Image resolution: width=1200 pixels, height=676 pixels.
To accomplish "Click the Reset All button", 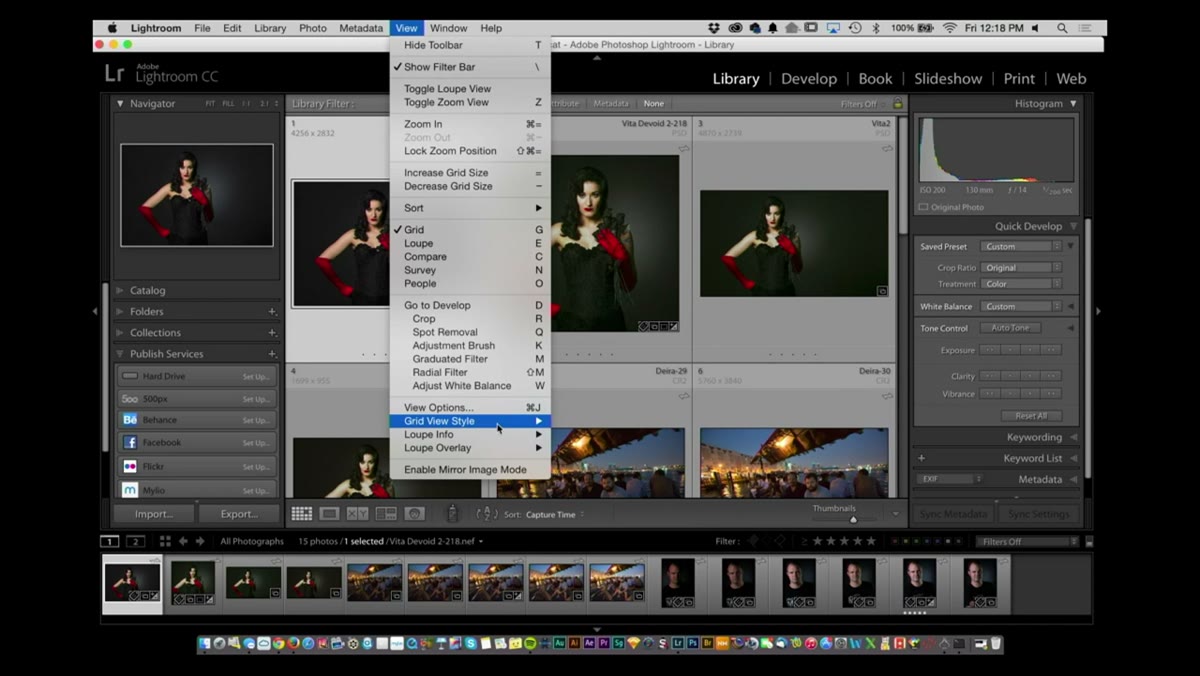I will [1031, 416].
